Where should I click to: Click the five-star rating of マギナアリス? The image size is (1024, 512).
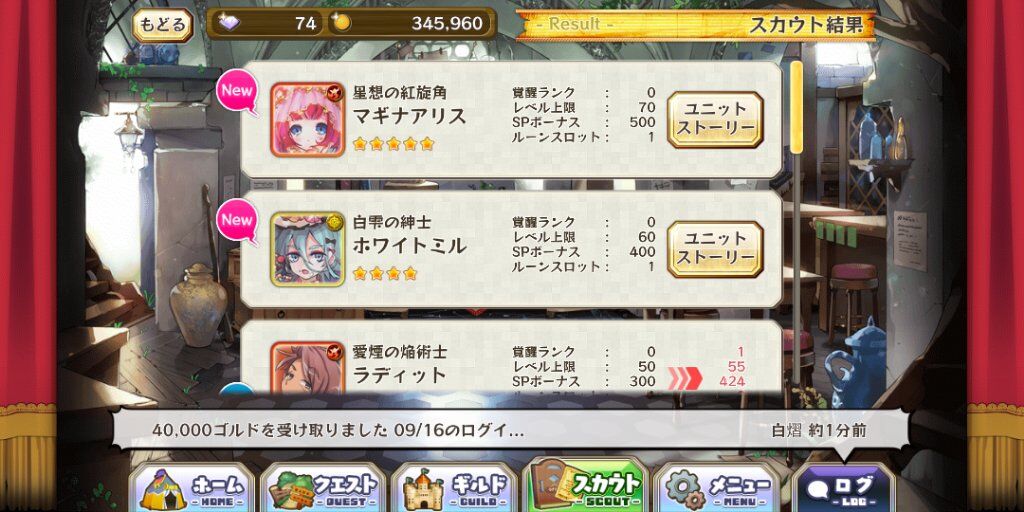pyautogui.click(x=393, y=144)
